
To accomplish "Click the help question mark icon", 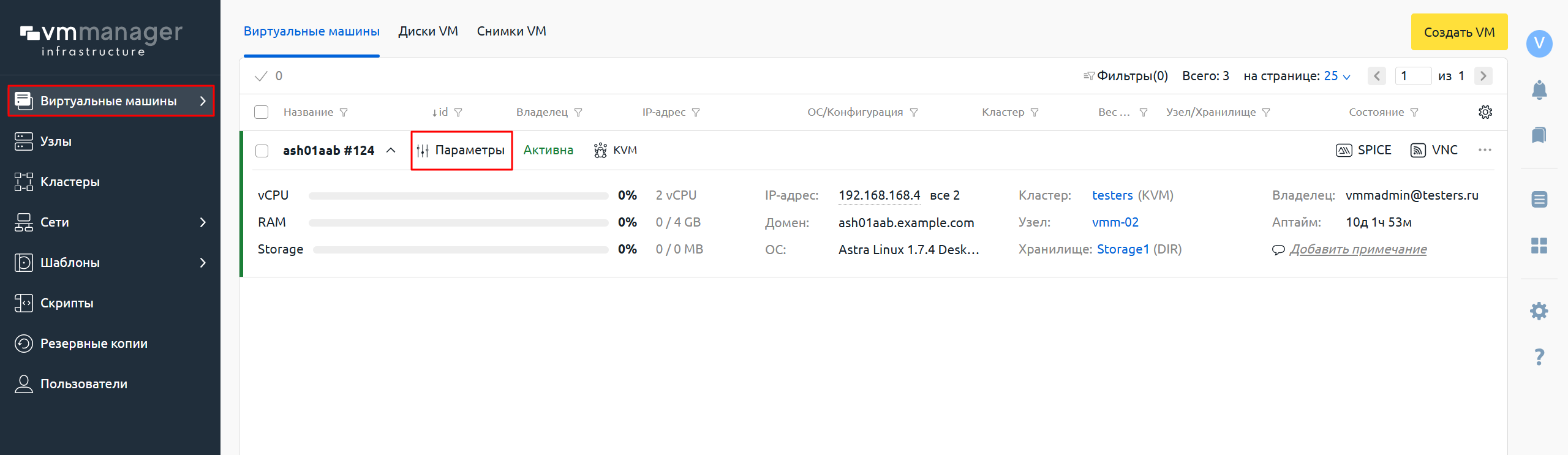I will click(x=1539, y=357).
